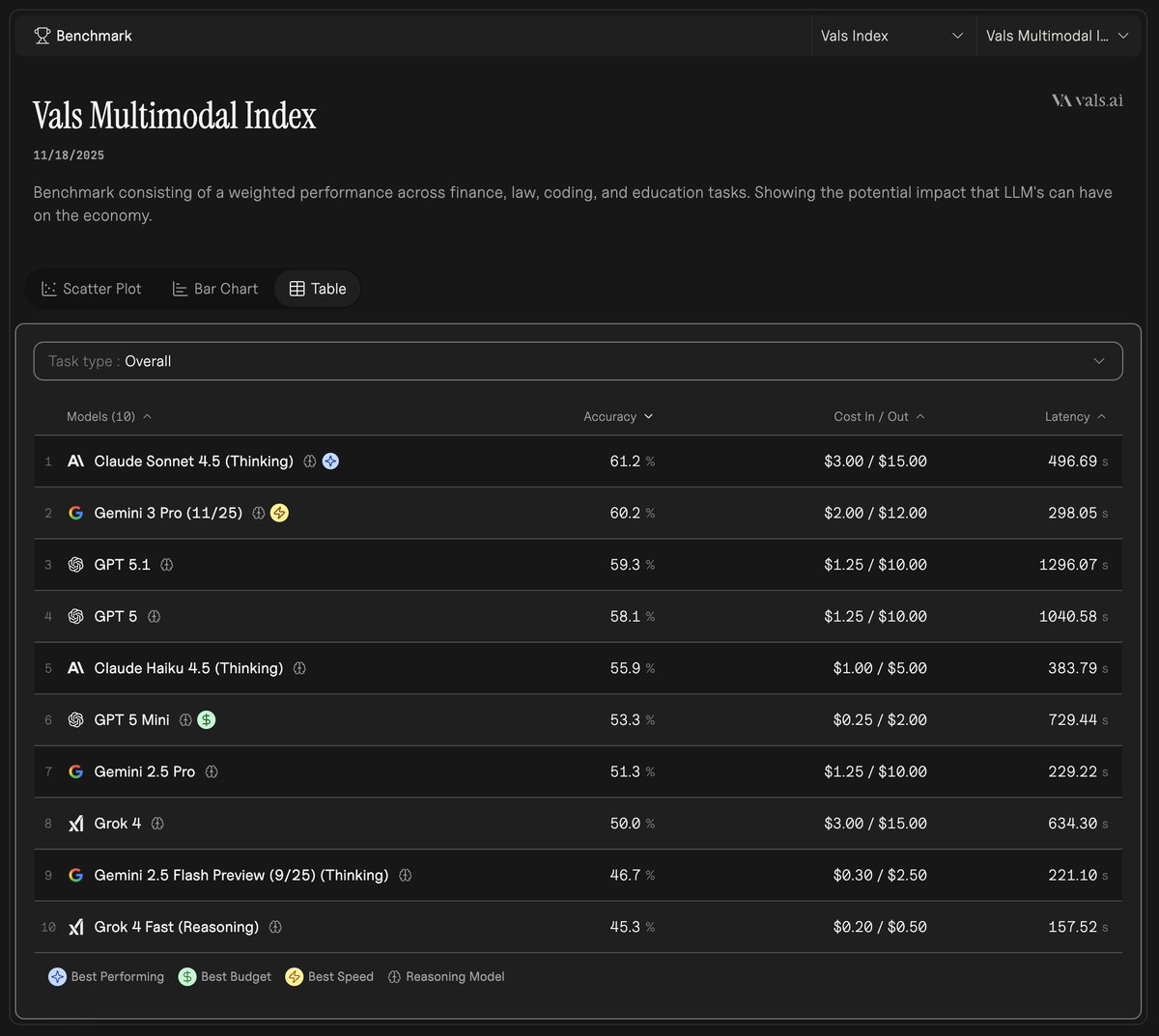1159x1036 pixels.
Task: Click the vals.ai logo
Action: (x=1087, y=99)
